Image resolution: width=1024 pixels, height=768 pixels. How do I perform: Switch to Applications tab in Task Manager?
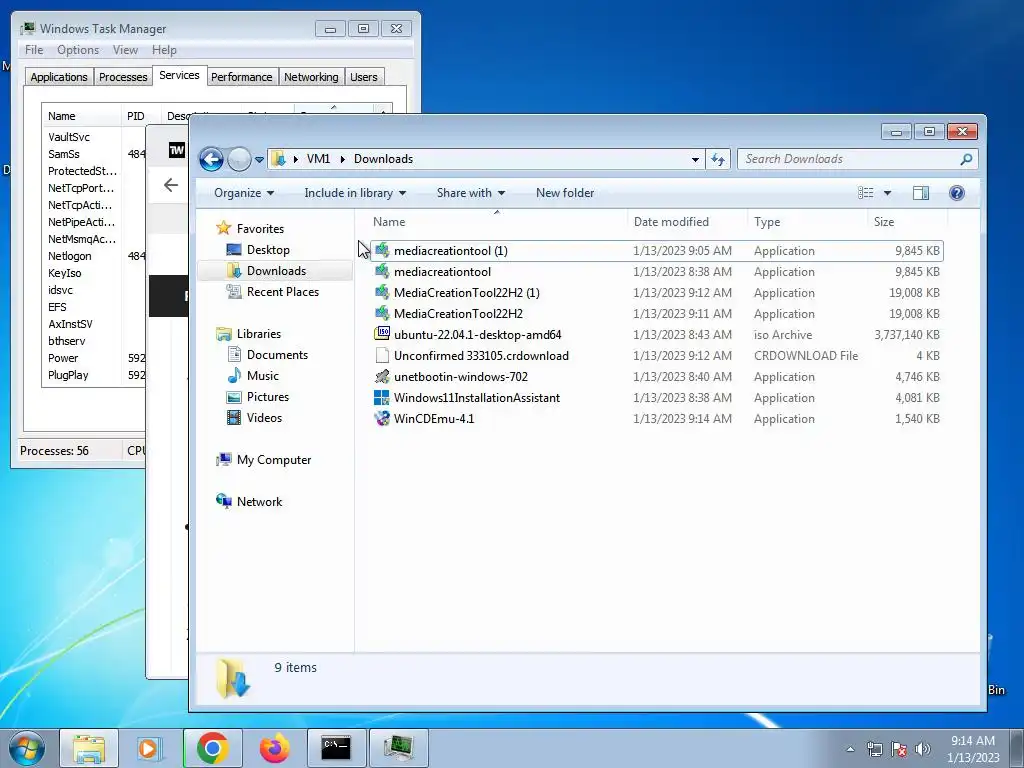(x=59, y=77)
